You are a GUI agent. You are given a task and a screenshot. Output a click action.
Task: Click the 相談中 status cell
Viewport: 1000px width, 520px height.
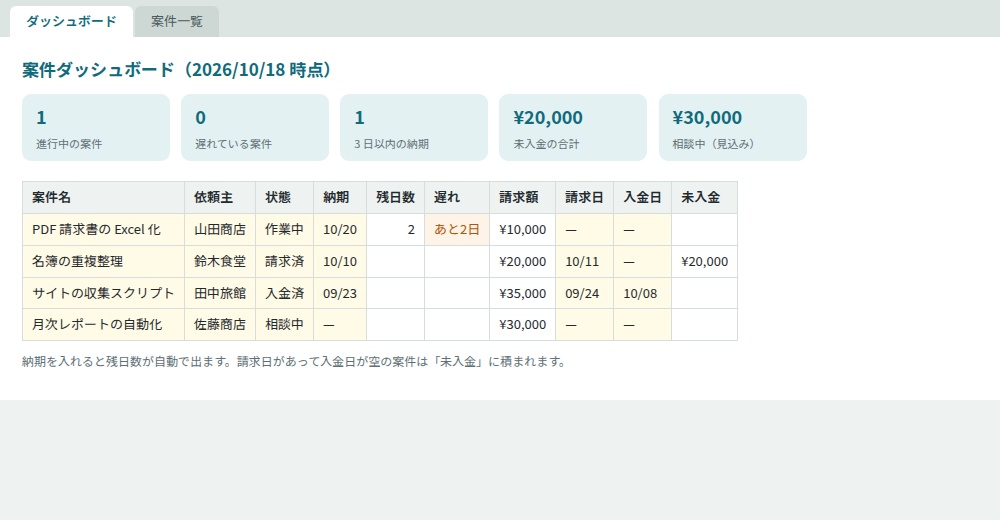[284, 325]
